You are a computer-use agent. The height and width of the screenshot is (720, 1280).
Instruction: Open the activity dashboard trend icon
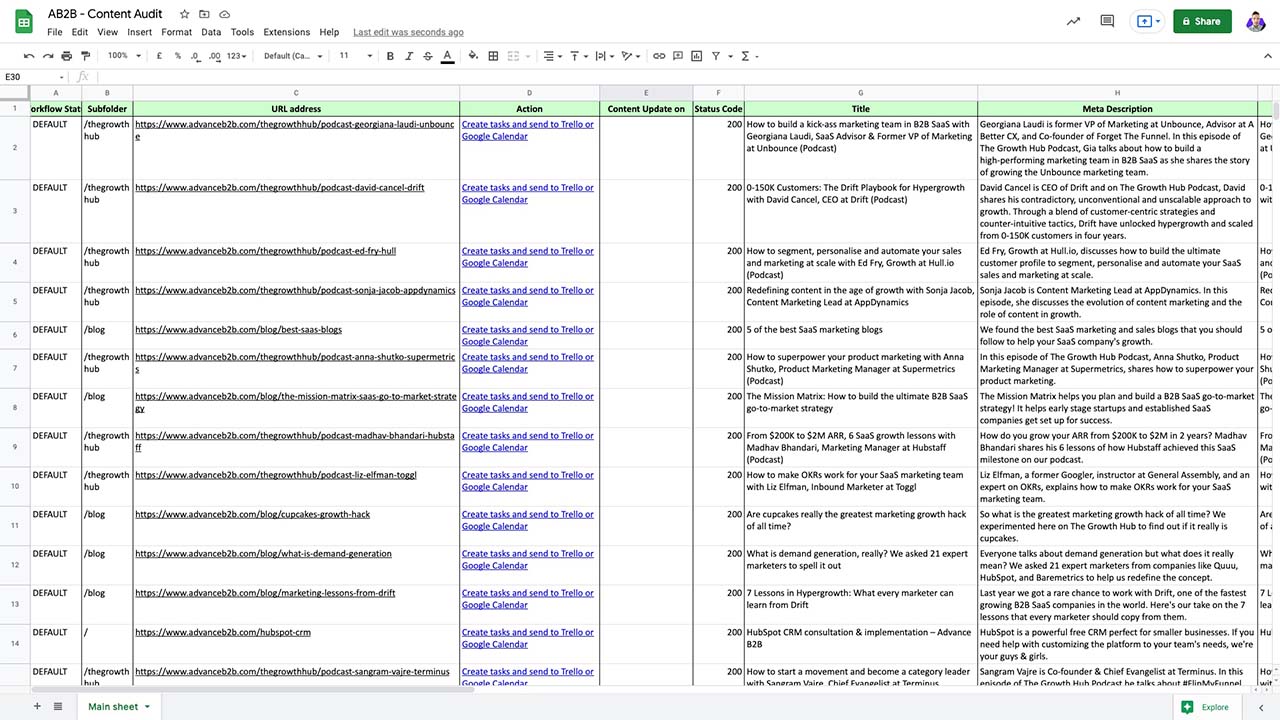tap(1073, 21)
